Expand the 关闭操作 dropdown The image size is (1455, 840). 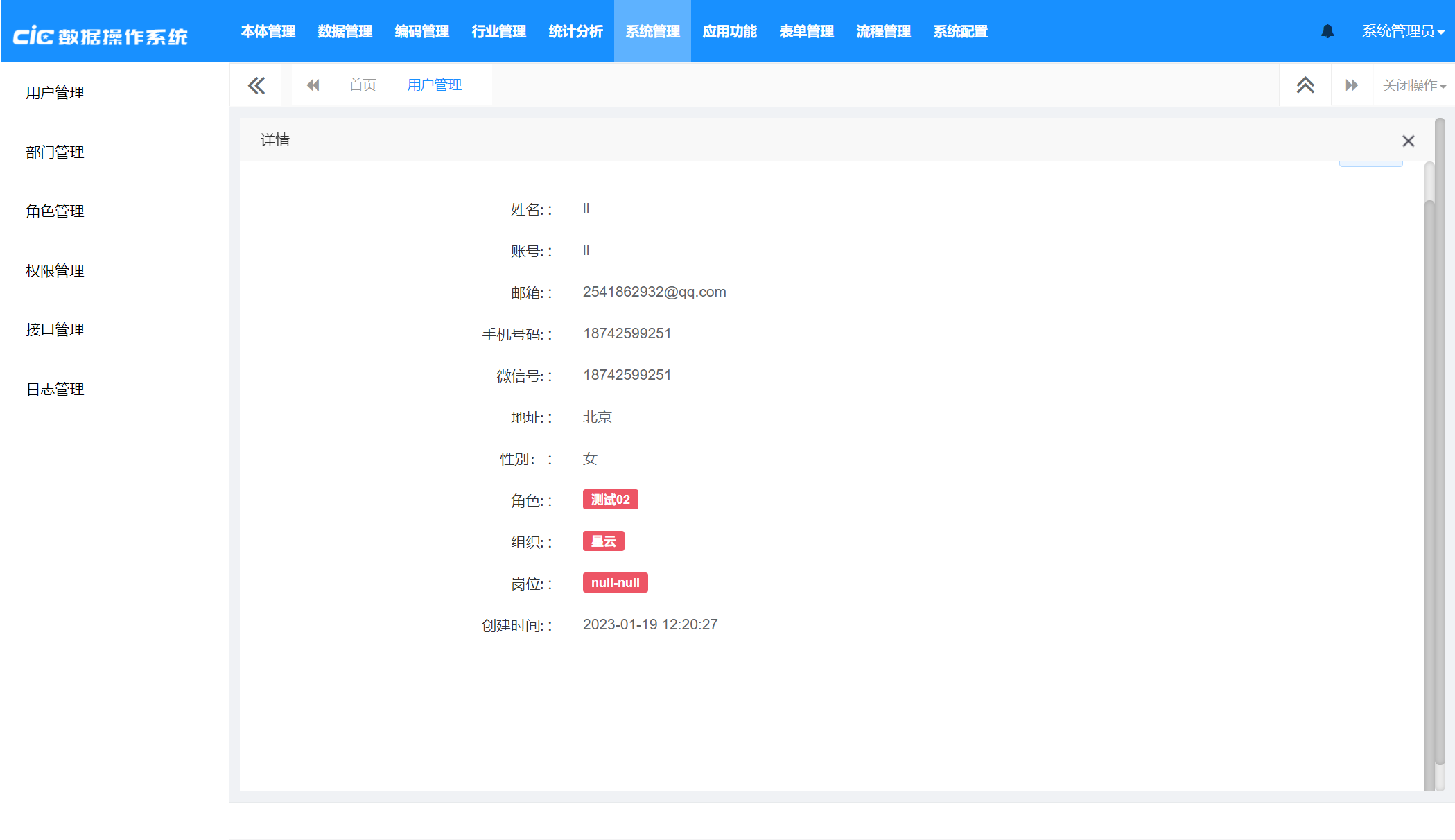[1413, 85]
